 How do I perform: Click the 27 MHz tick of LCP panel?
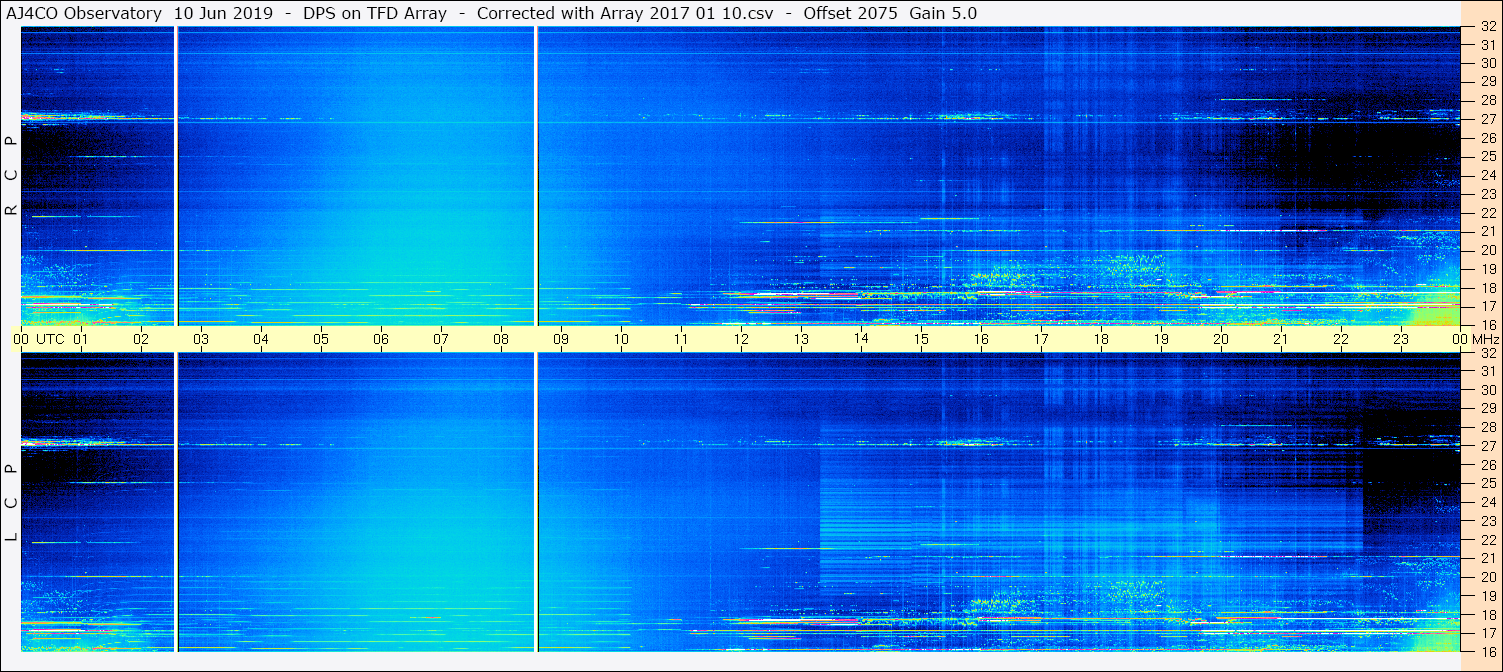pos(1487,445)
